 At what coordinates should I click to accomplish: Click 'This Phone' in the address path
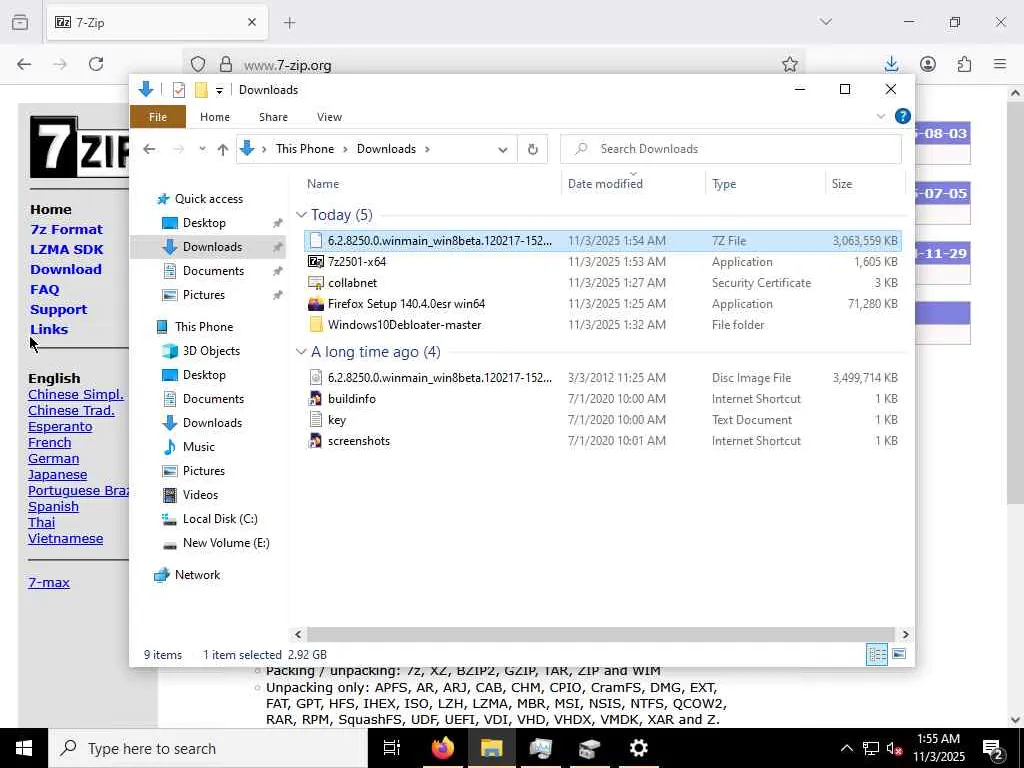click(304, 149)
